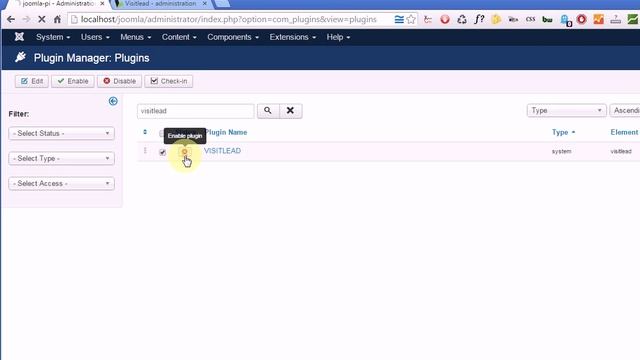The height and width of the screenshot is (360, 640).
Task: Click drag handle of VISITLEAD row
Action: click(145, 151)
